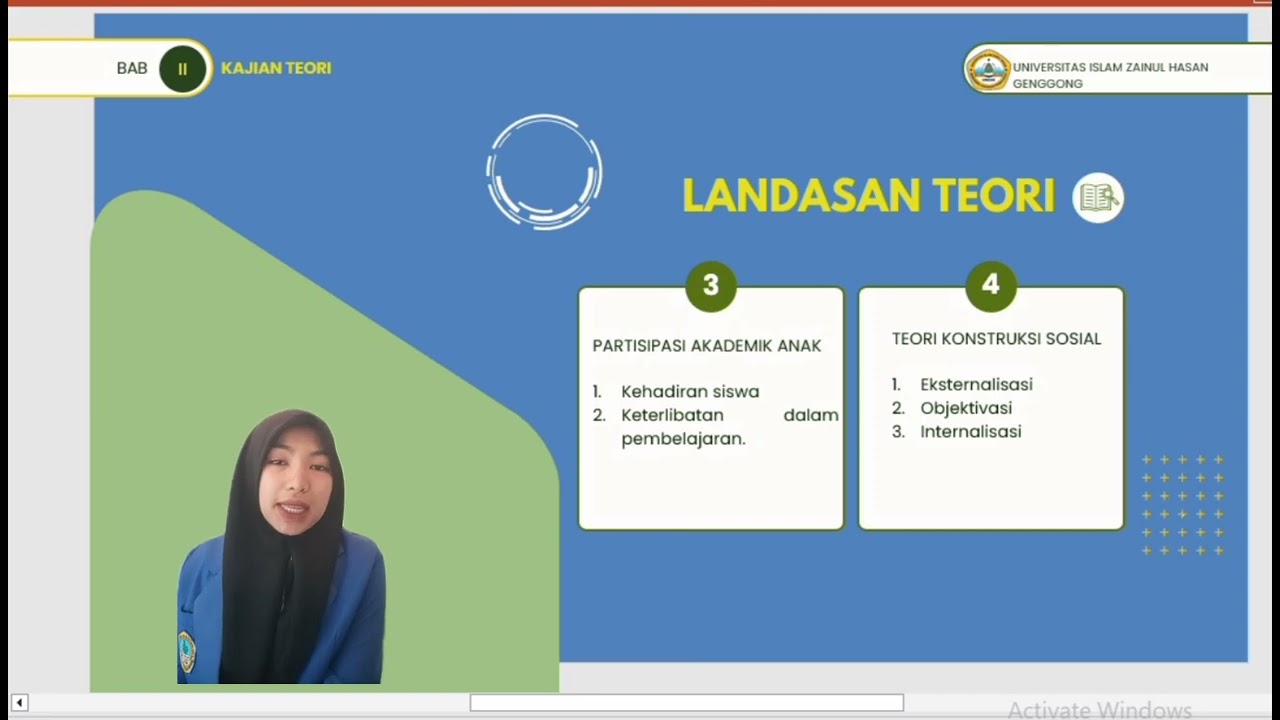Screen dimensions: 1280x720
Task: Click the BAB label
Action: tap(132, 68)
